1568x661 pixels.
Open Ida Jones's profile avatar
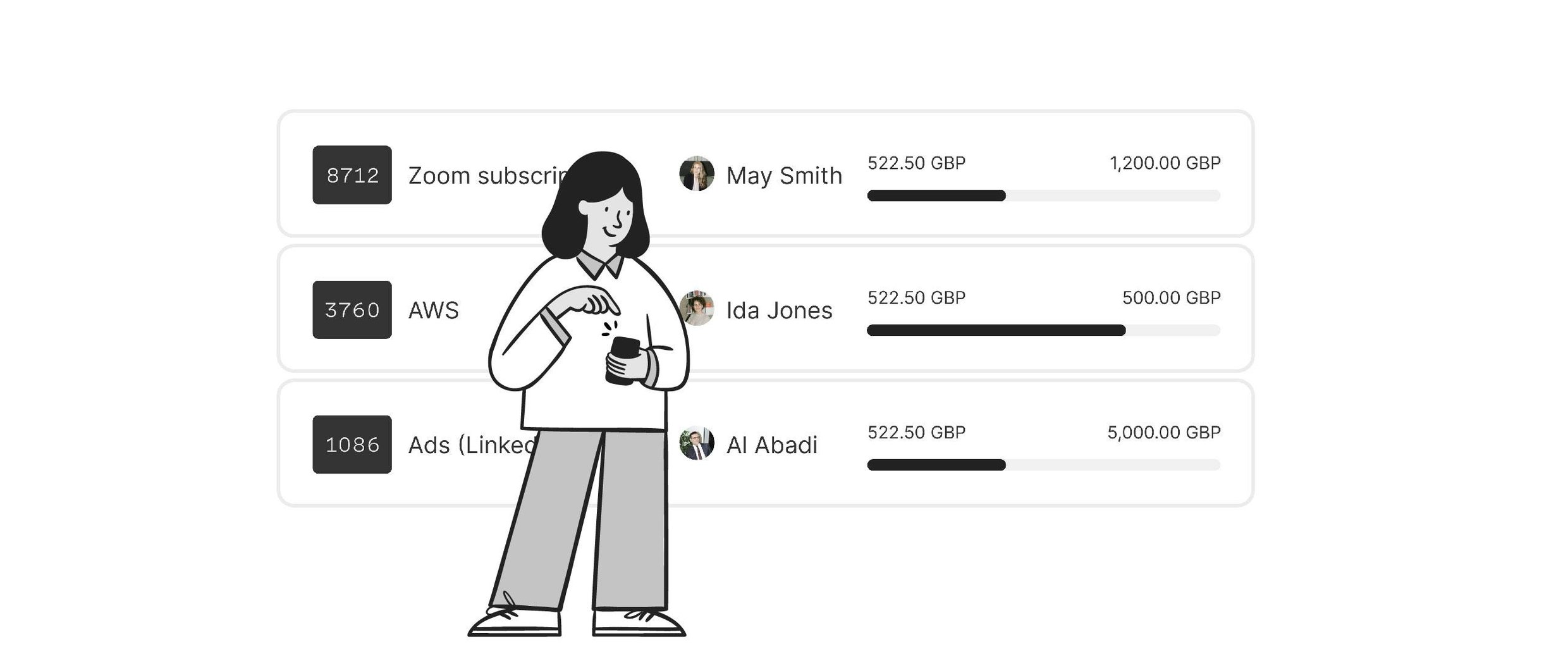pyautogui.click(x=696, y=309)
